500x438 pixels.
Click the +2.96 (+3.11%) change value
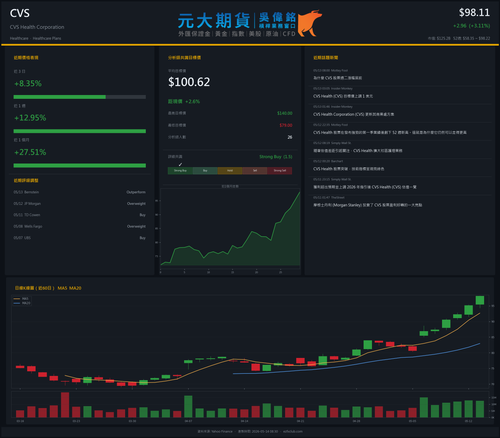coord(472,26)
